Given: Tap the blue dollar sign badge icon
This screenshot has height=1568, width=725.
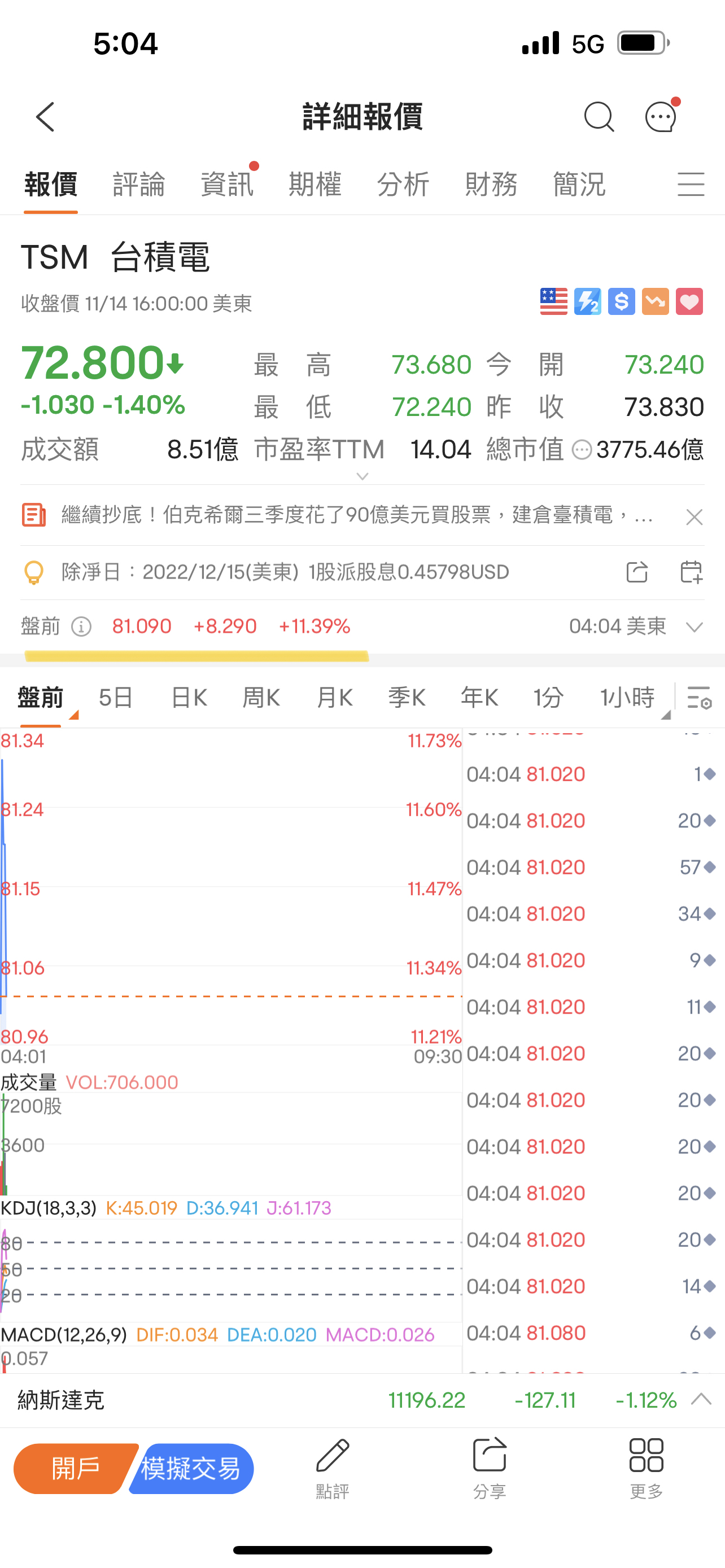Looking at the screenshot, I should point(621,302).
